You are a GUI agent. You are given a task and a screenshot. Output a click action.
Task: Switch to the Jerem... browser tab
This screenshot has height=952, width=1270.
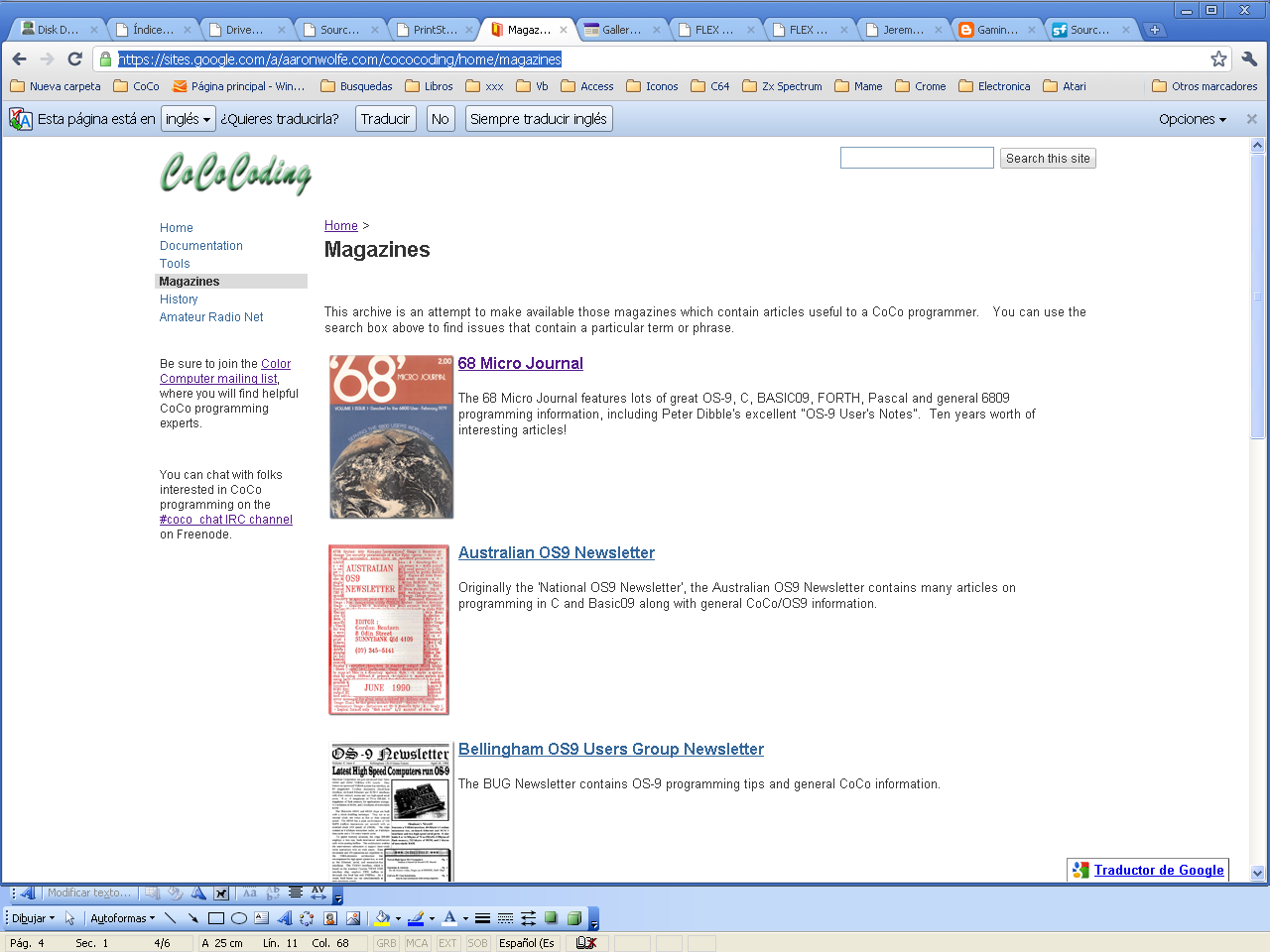[903, 30]
